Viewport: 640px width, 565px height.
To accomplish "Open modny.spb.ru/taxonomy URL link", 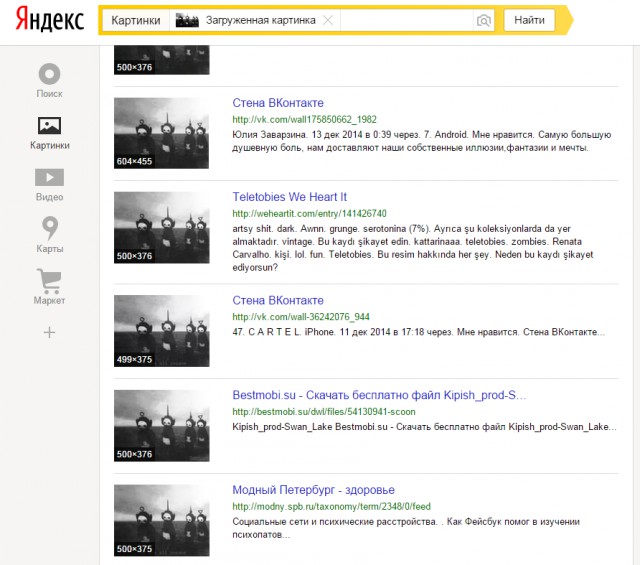I will 331,506.
